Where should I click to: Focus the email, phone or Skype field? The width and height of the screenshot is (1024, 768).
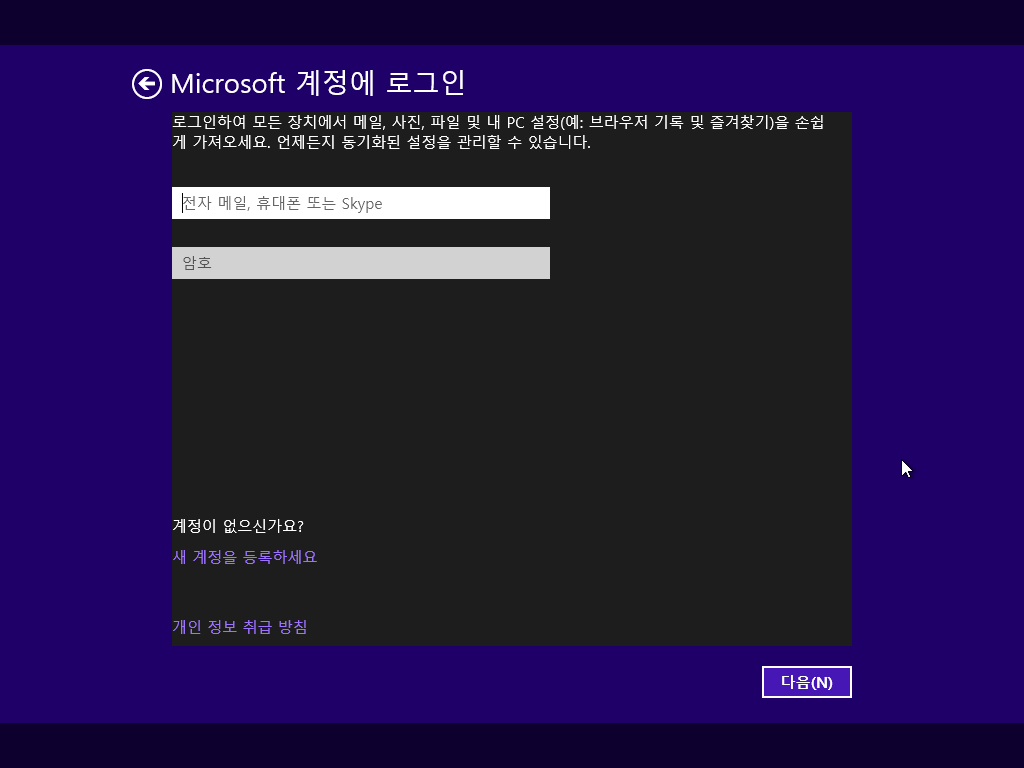coord(360,203)
